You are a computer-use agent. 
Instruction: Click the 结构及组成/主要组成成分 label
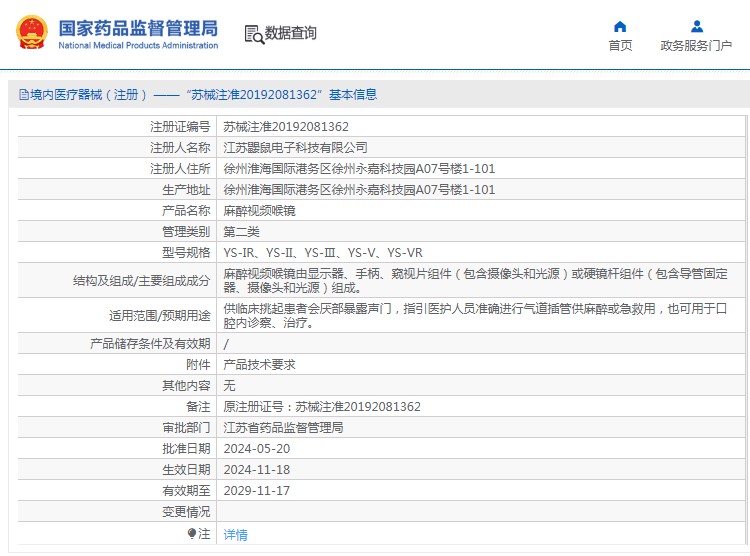[x=141, y=281]
